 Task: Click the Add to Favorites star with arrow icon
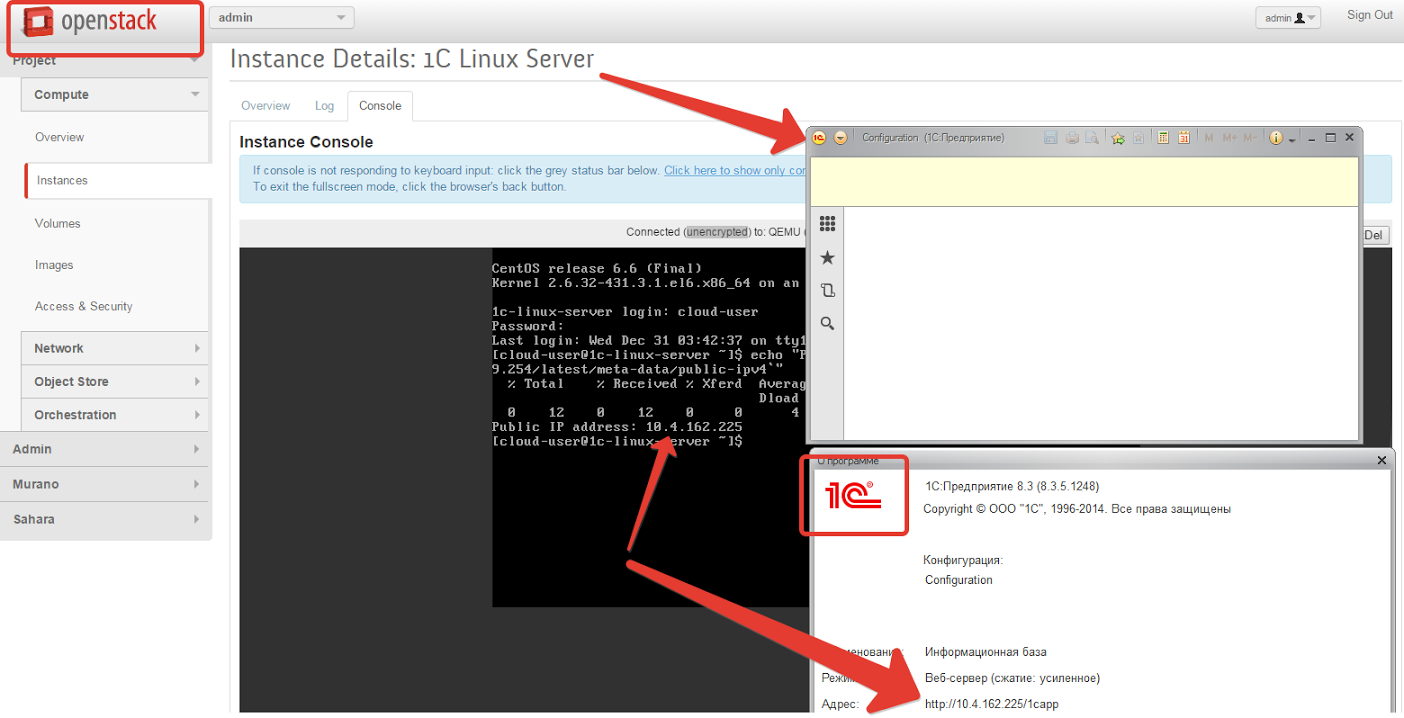click(x=1118, y=138)
